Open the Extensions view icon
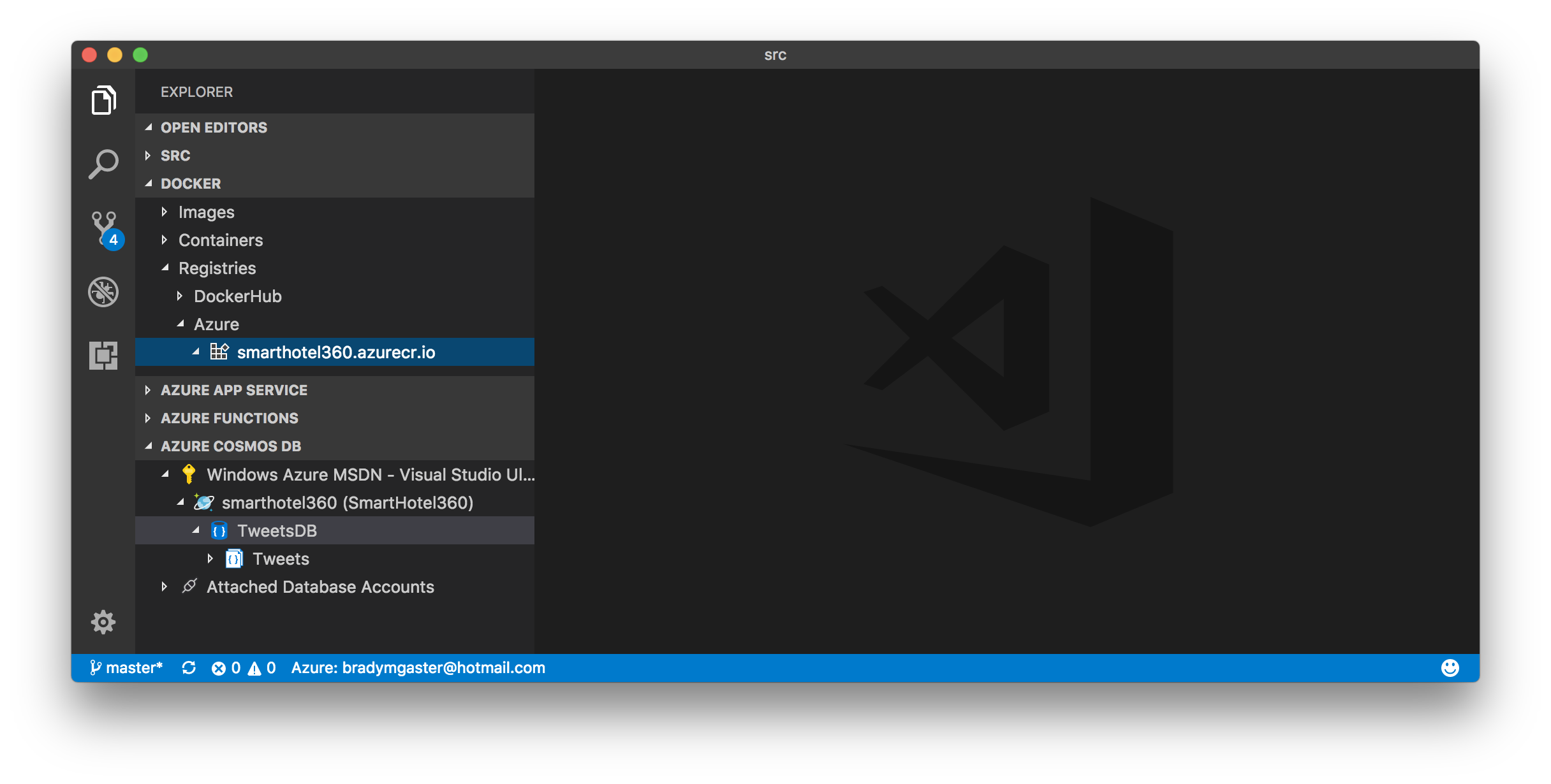Screen dimensions: 1551x784 click(103, 356)
